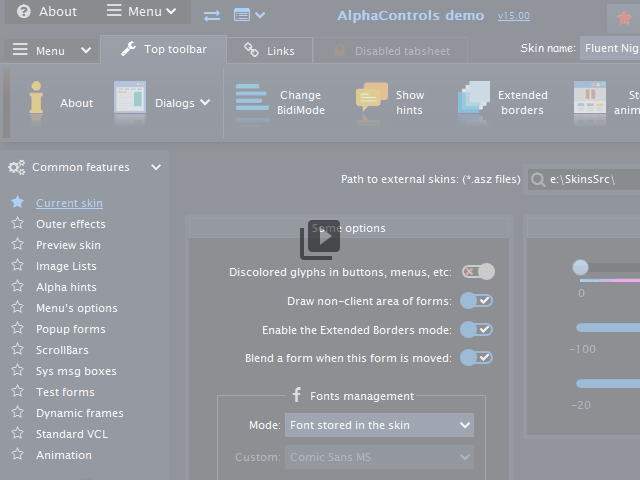The width and height of the screenshot is (640, 480).
Task: Select Menu's options in sidebar
Action: point(76,308)
